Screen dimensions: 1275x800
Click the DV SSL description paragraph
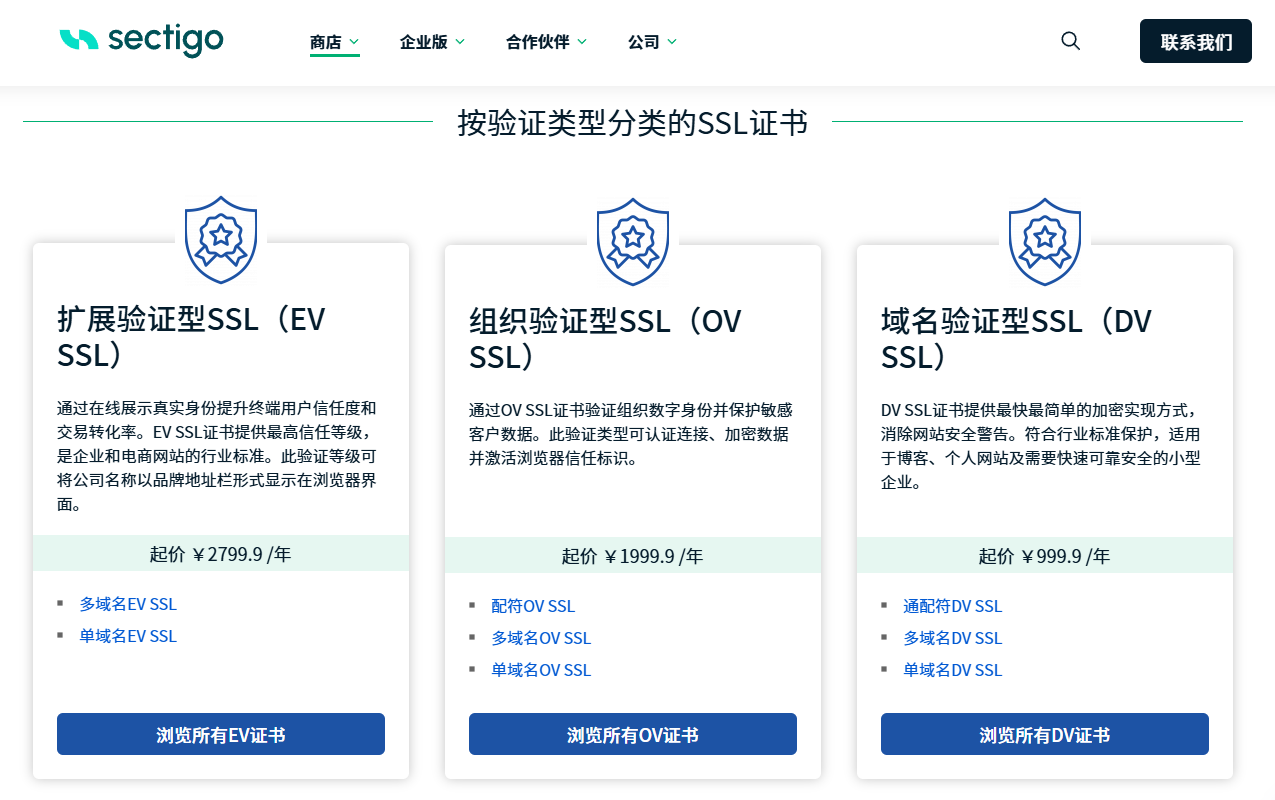[x=1041, y=446]
